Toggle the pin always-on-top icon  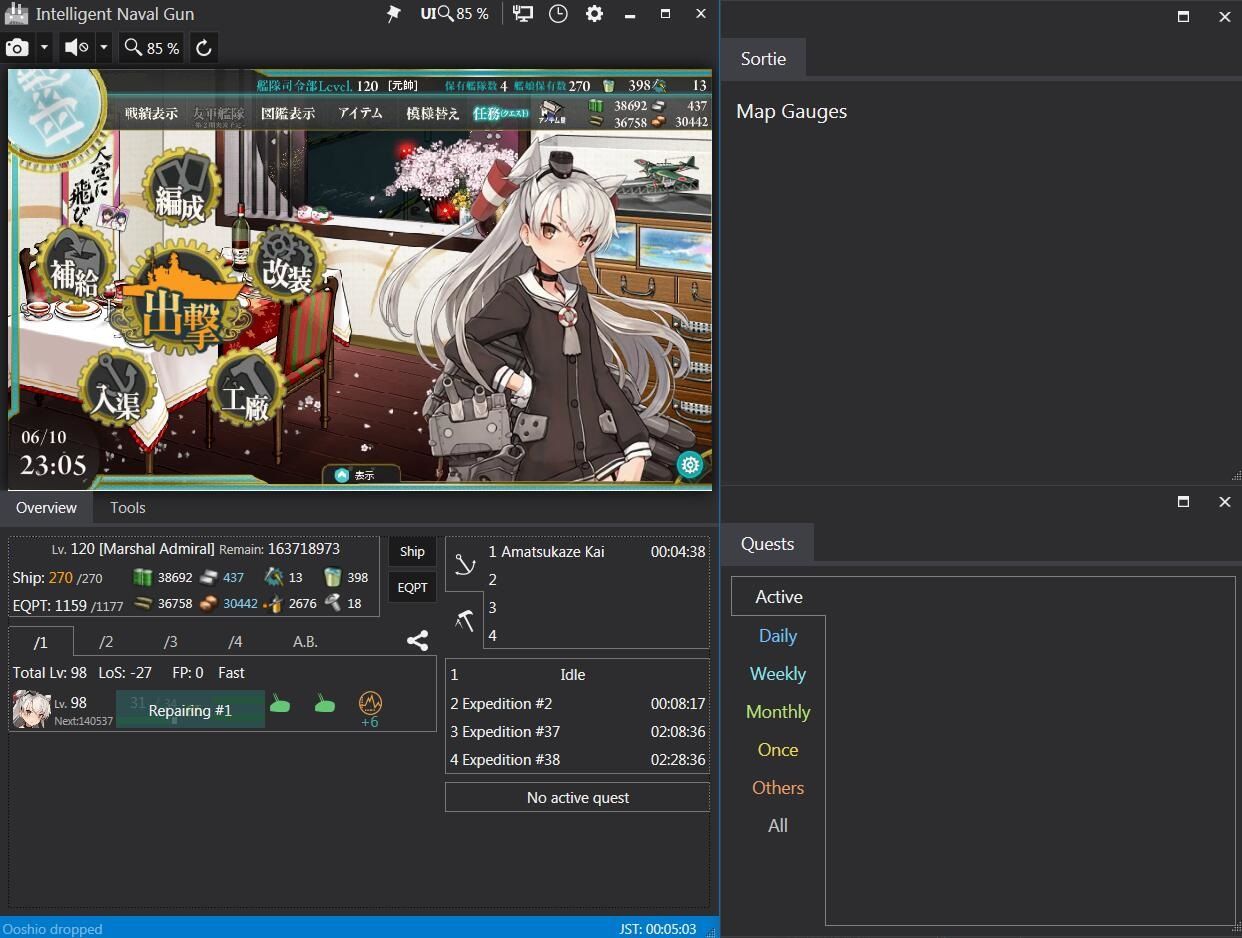click(394, 14)
